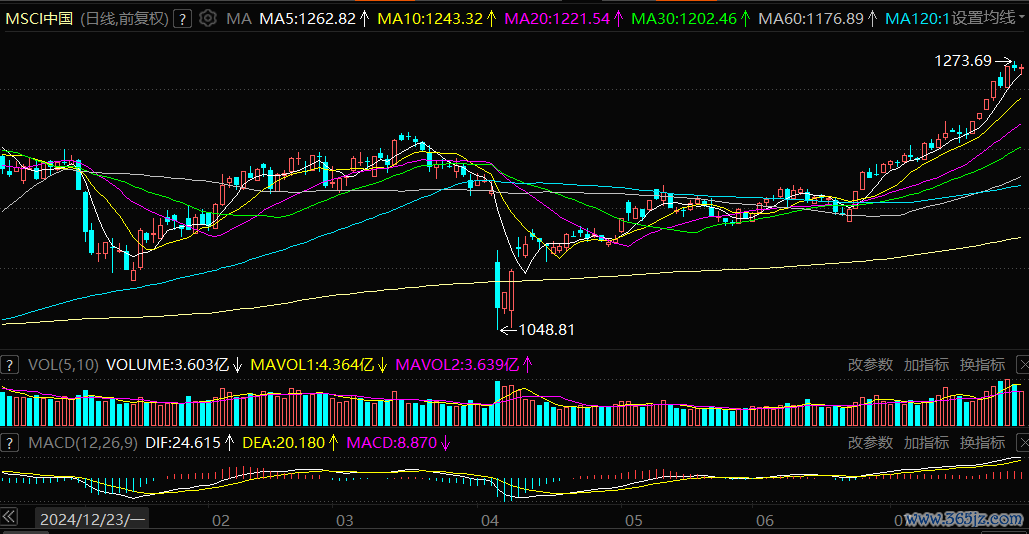
Task: Click 改参数 in the VOL panel
Action: point(870,365)
